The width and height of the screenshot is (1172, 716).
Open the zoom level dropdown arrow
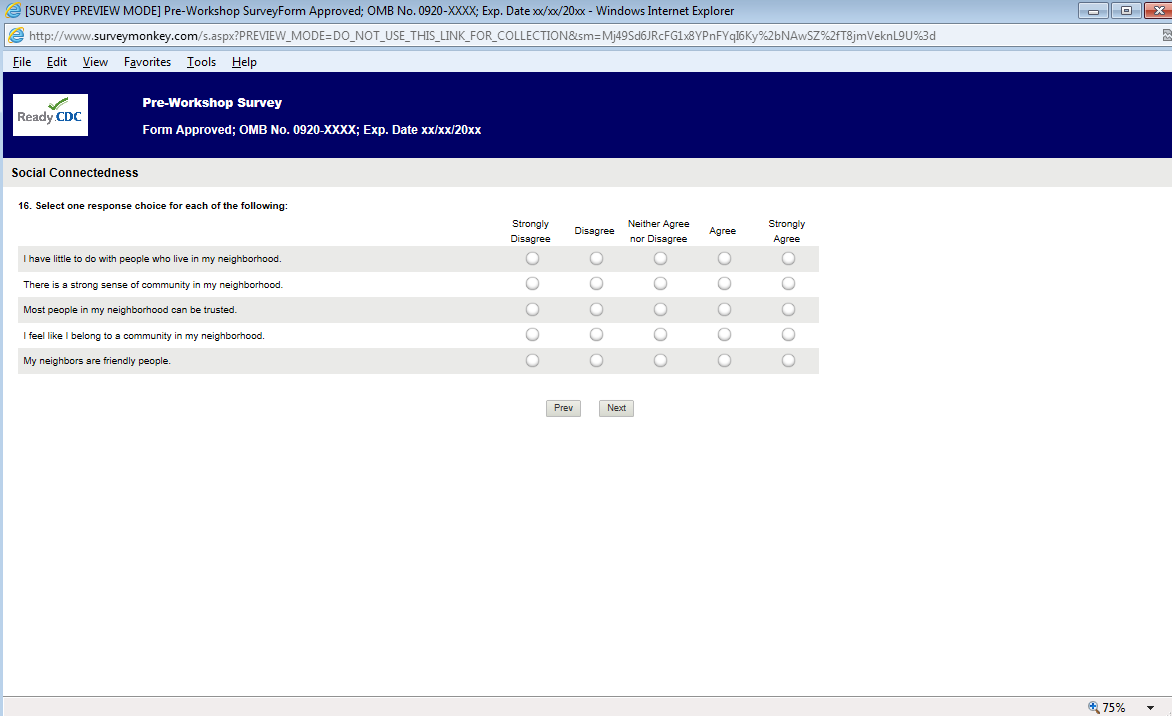click(x=1150, y=708)
